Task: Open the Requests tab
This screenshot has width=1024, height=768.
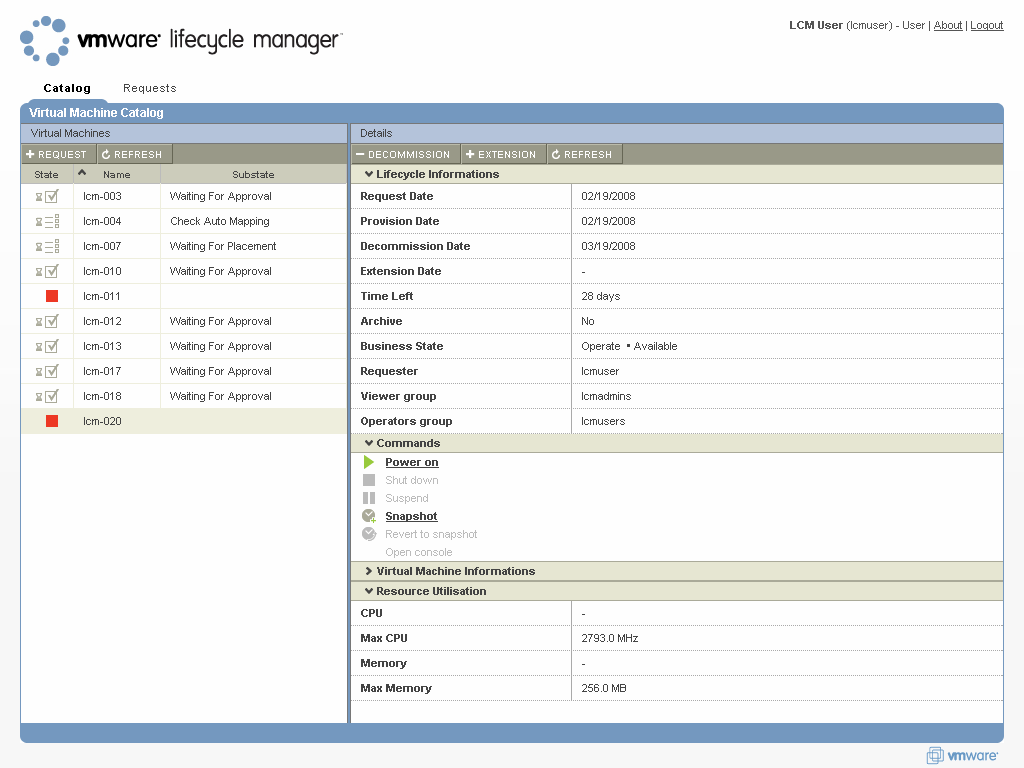Action: [150, 88]
